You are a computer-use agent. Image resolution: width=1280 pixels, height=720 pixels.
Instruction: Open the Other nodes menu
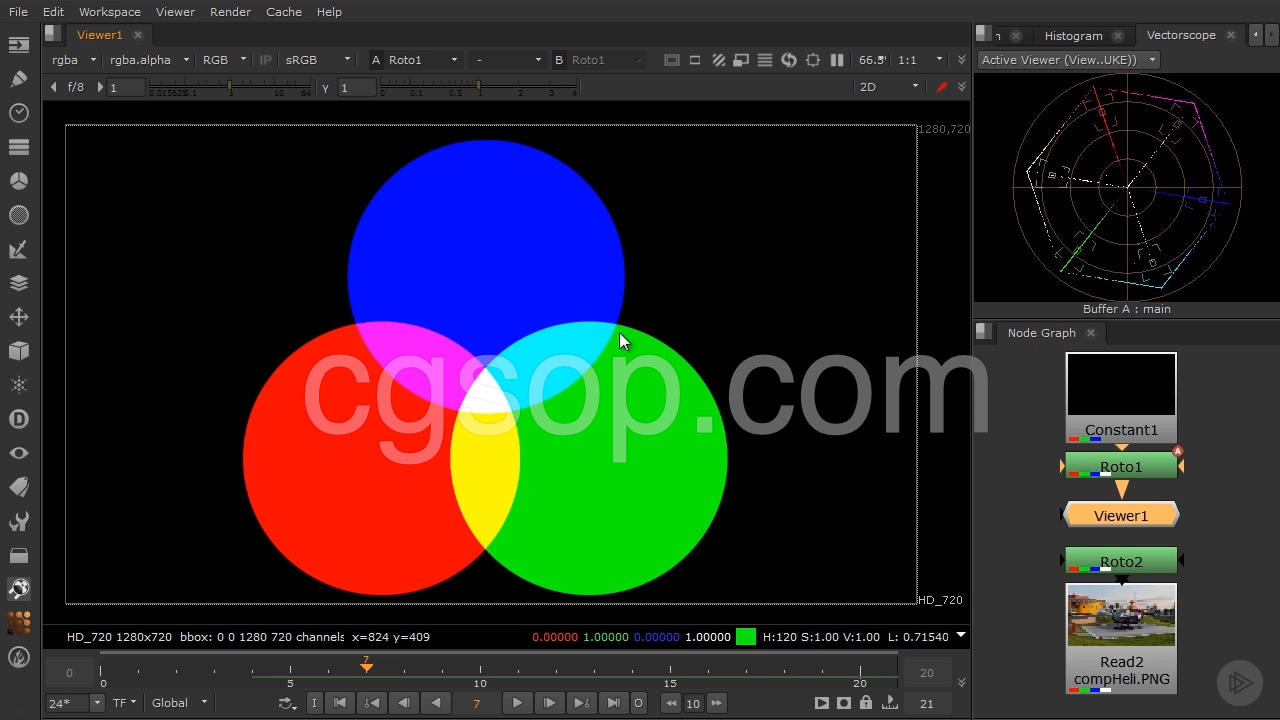pos(19,555)
